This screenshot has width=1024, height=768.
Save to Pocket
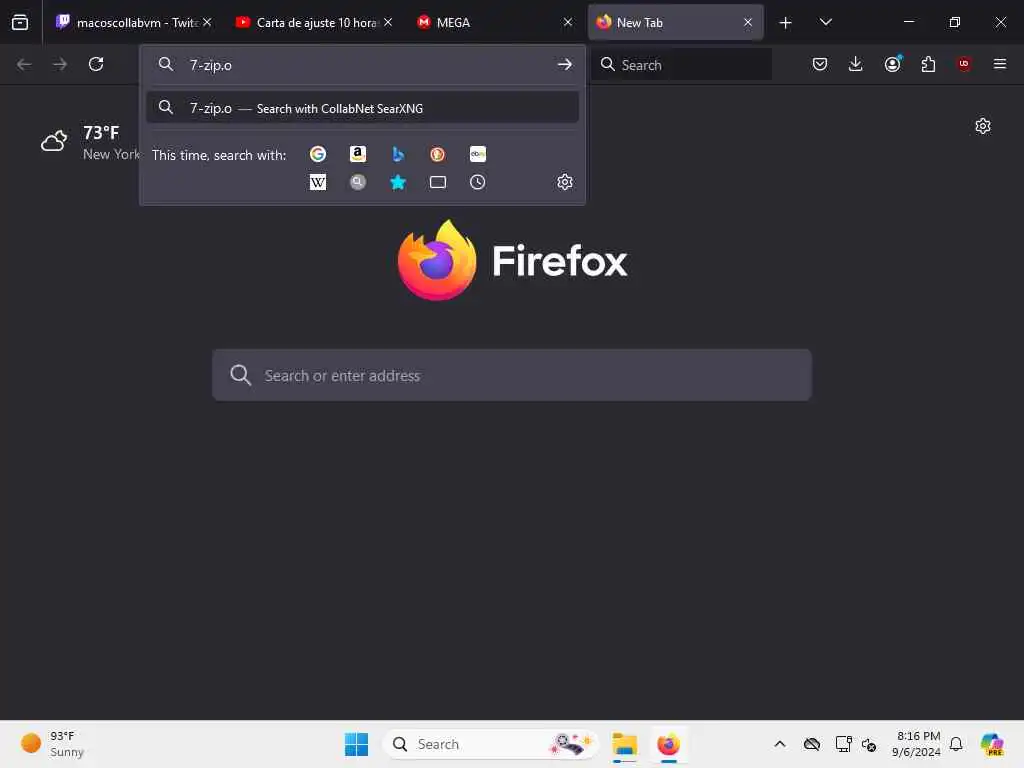point(820,64)
